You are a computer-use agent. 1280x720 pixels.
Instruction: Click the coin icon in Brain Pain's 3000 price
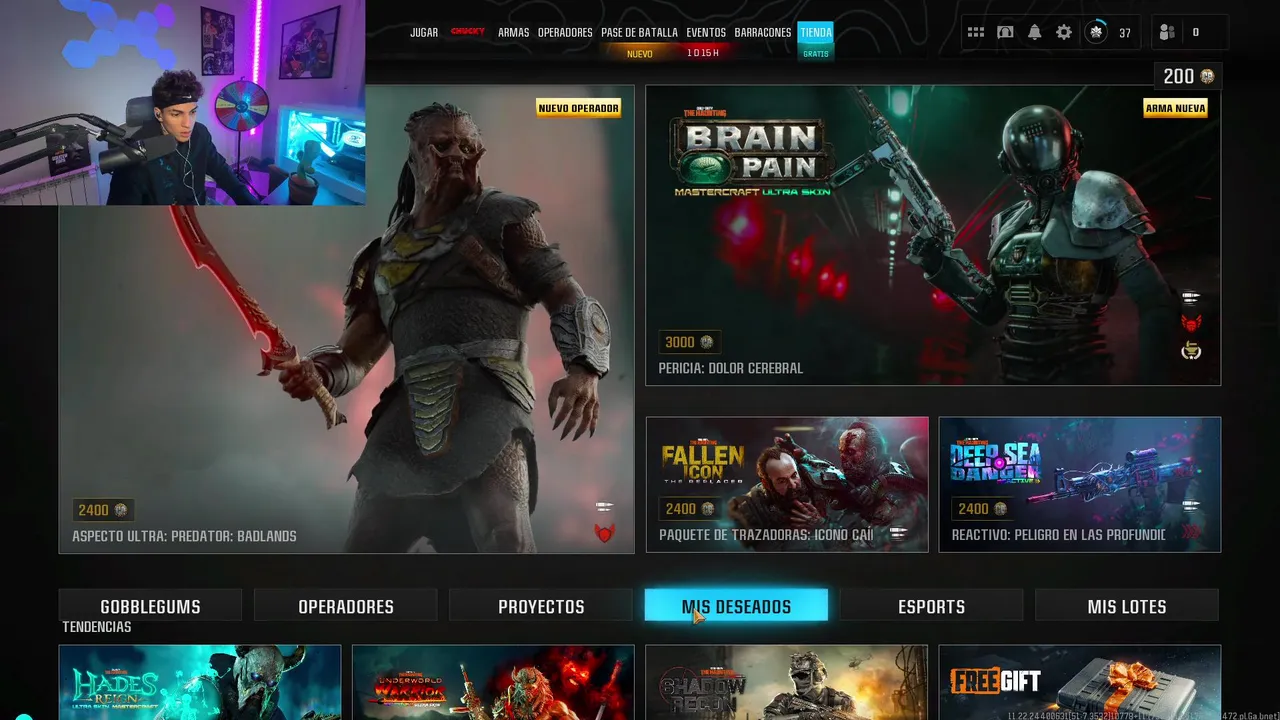[x=707, y=342]
